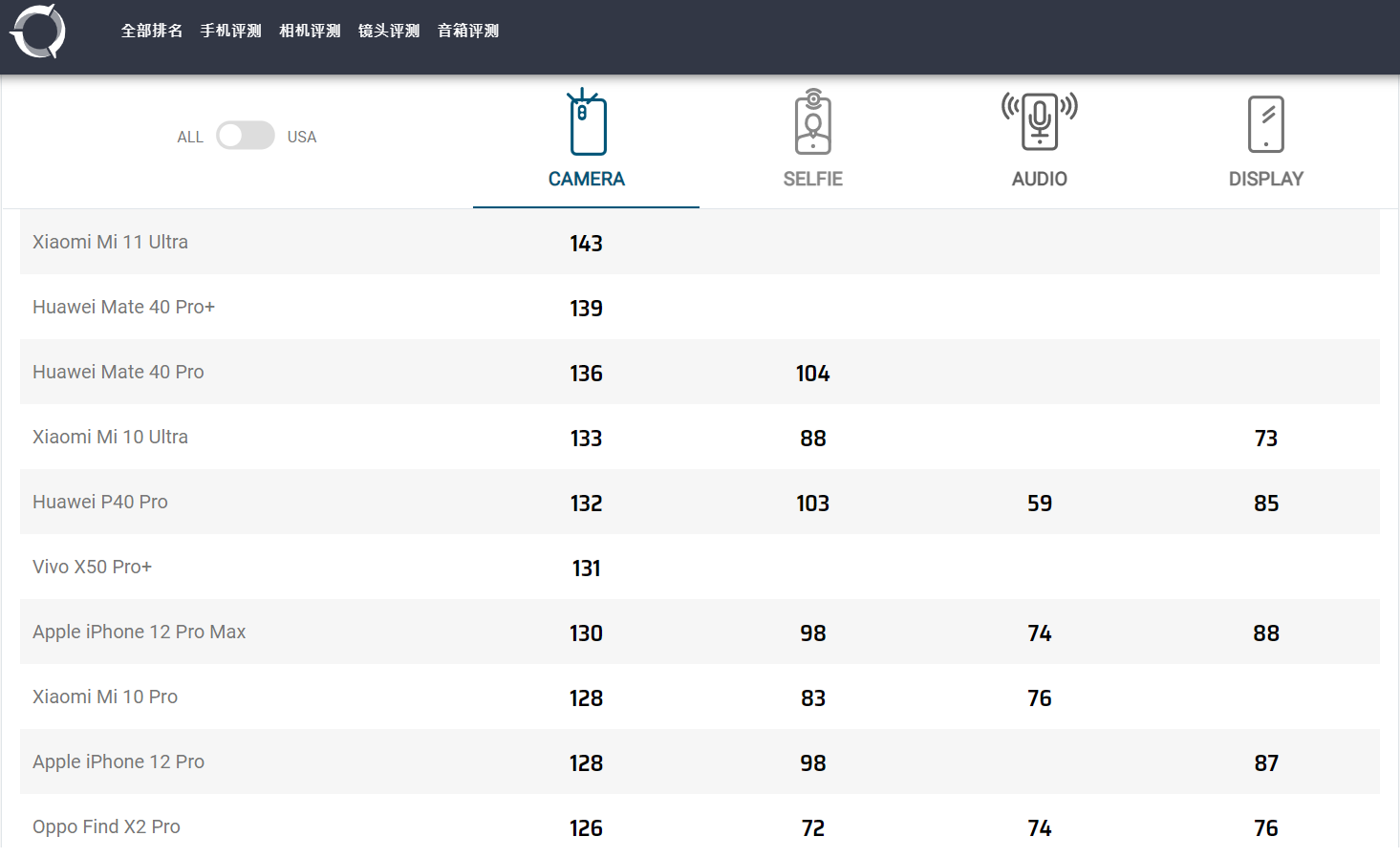Image resolution: width=1400 pixels, height=858 pixels.
Task: Open Vivo X50 Pro+ entry
Action: [x=92, y=567]
